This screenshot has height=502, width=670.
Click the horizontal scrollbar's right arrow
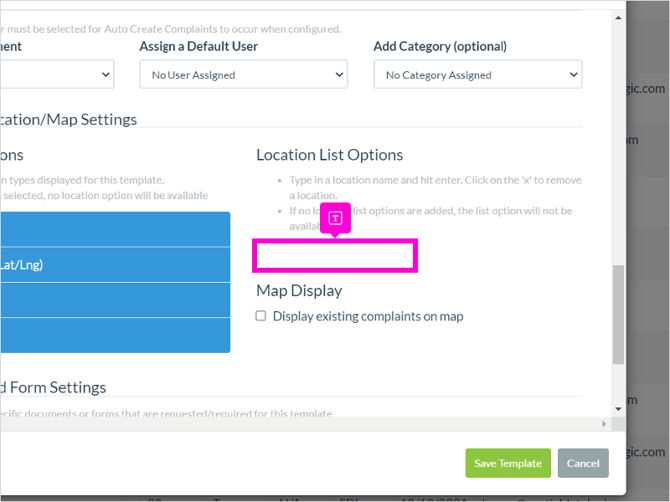(604, 424)
